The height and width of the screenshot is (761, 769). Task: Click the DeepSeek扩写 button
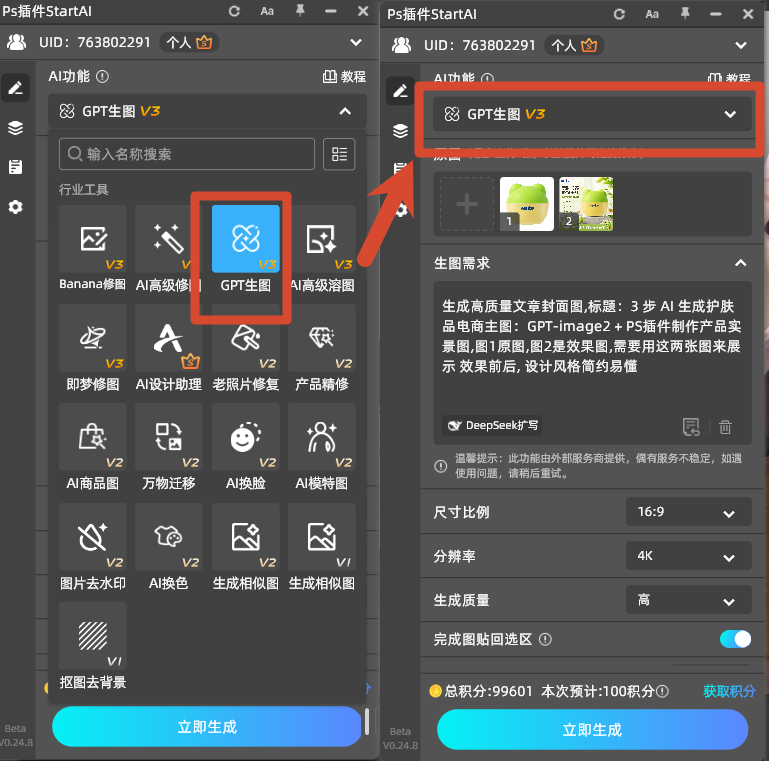coord(492,426)
